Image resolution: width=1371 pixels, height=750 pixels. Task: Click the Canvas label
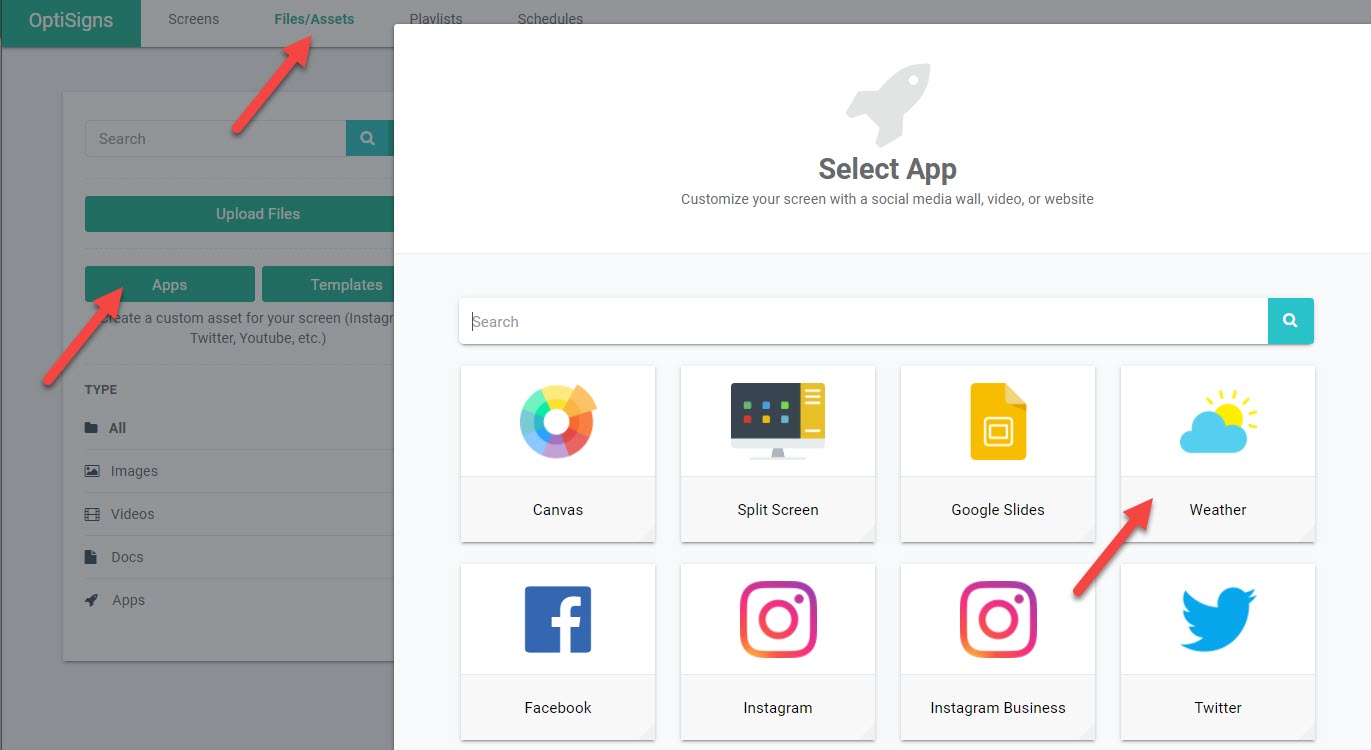pyautogui.click(x=558, y=509)
